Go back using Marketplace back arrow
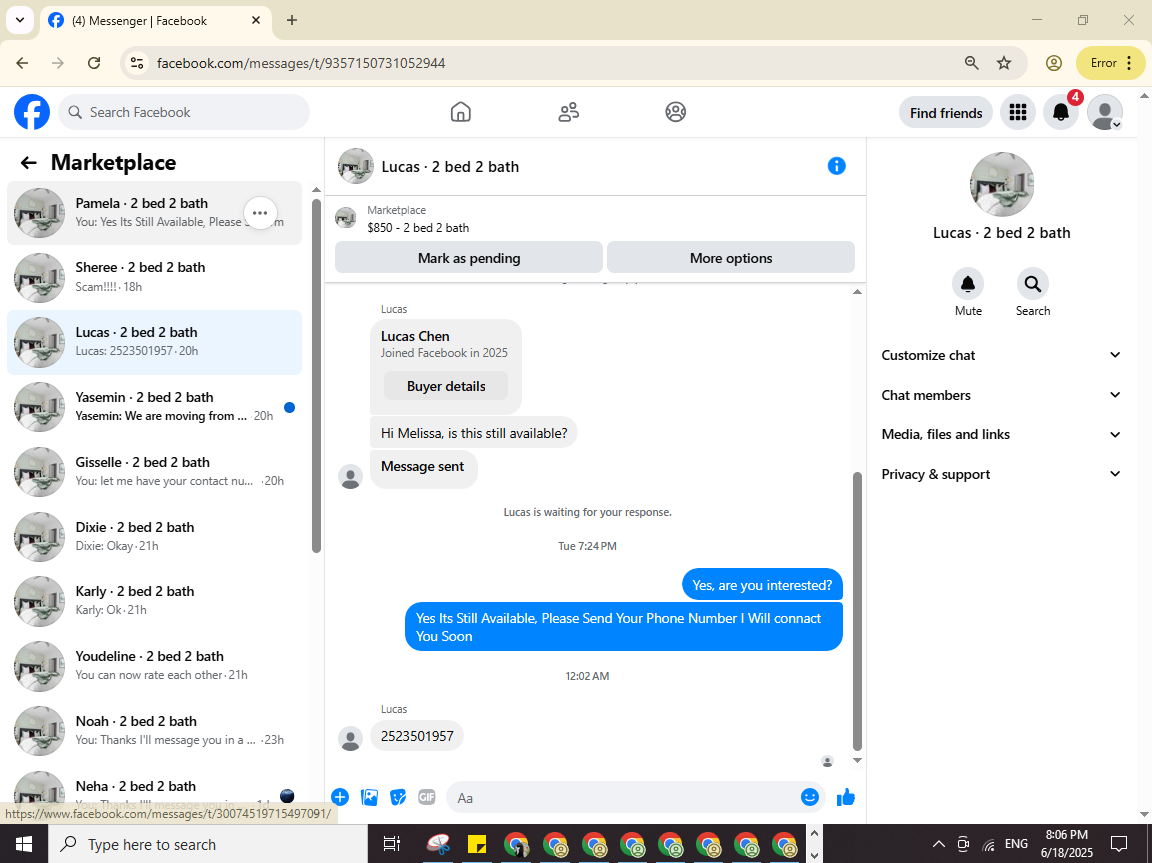Viewport: 1152px width, 863px height. [x=29, y=162]
